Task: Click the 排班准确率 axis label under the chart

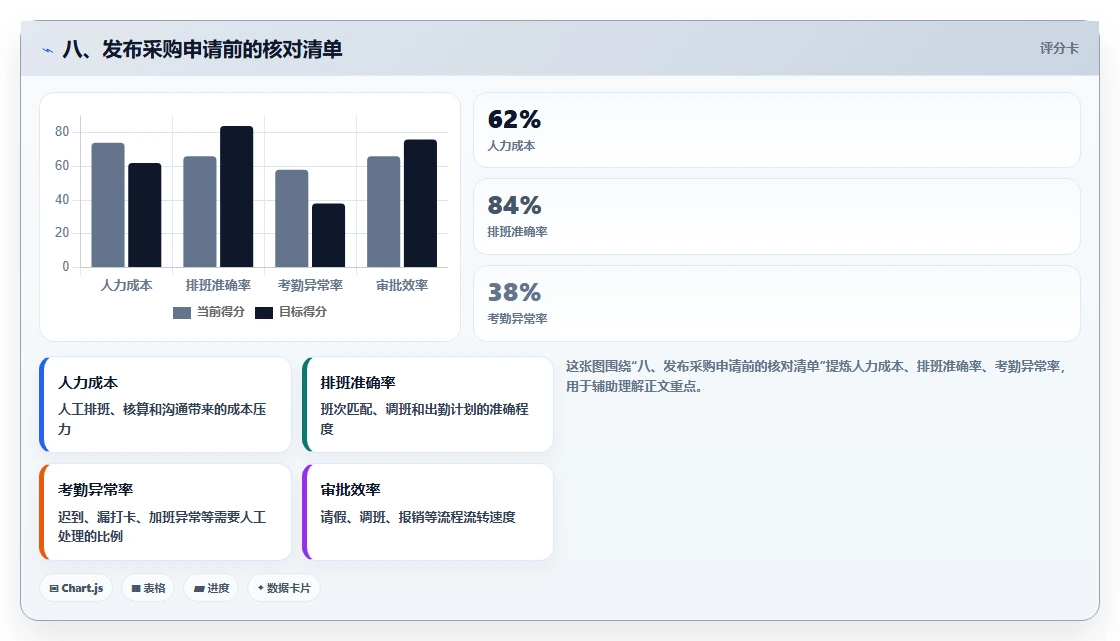Action: click(218, 285)
